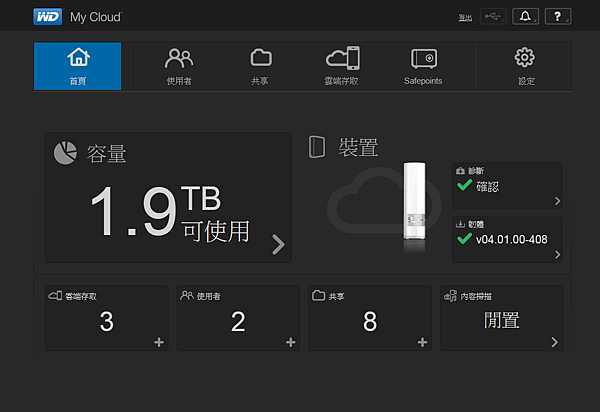Click the diagnostics status 確認 text
Viewport: 600px width, 412px height.
point(488,187)
